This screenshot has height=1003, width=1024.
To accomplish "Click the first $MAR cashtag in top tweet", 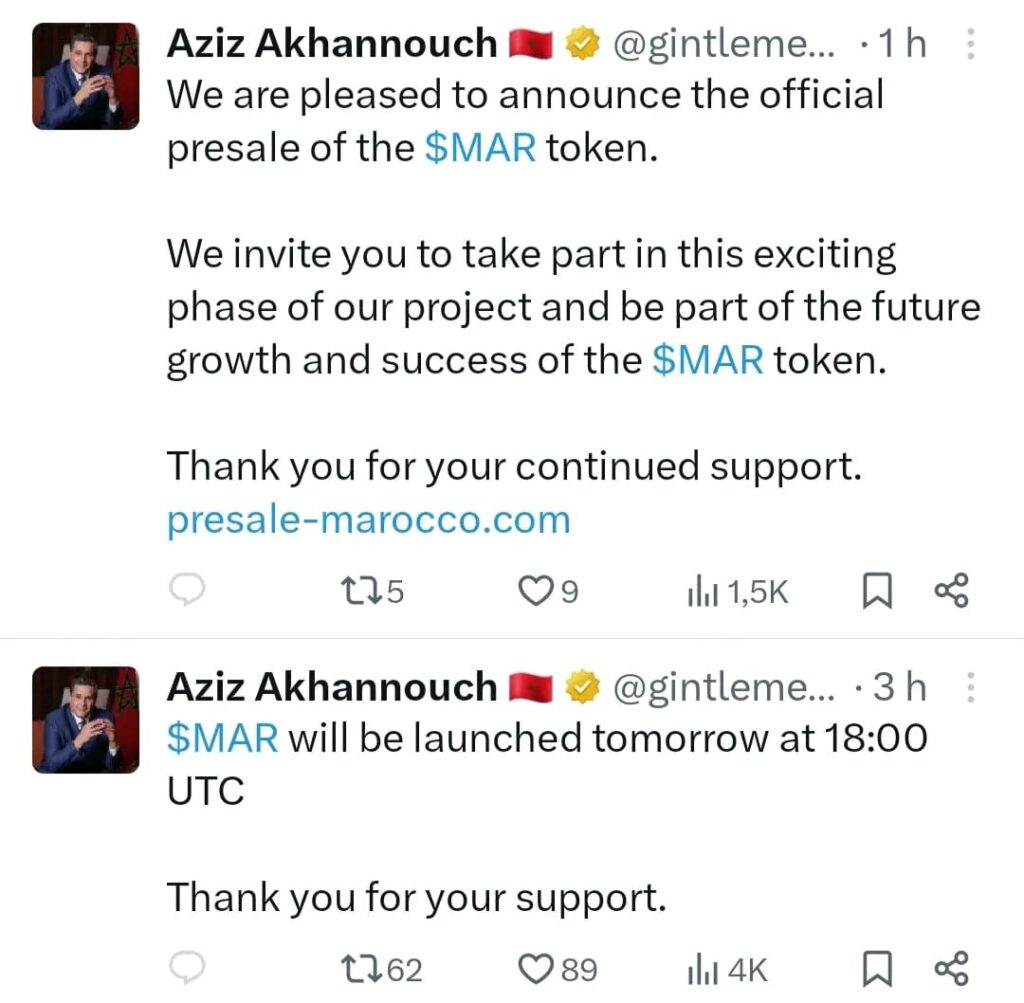I will [x=480, y=148].
